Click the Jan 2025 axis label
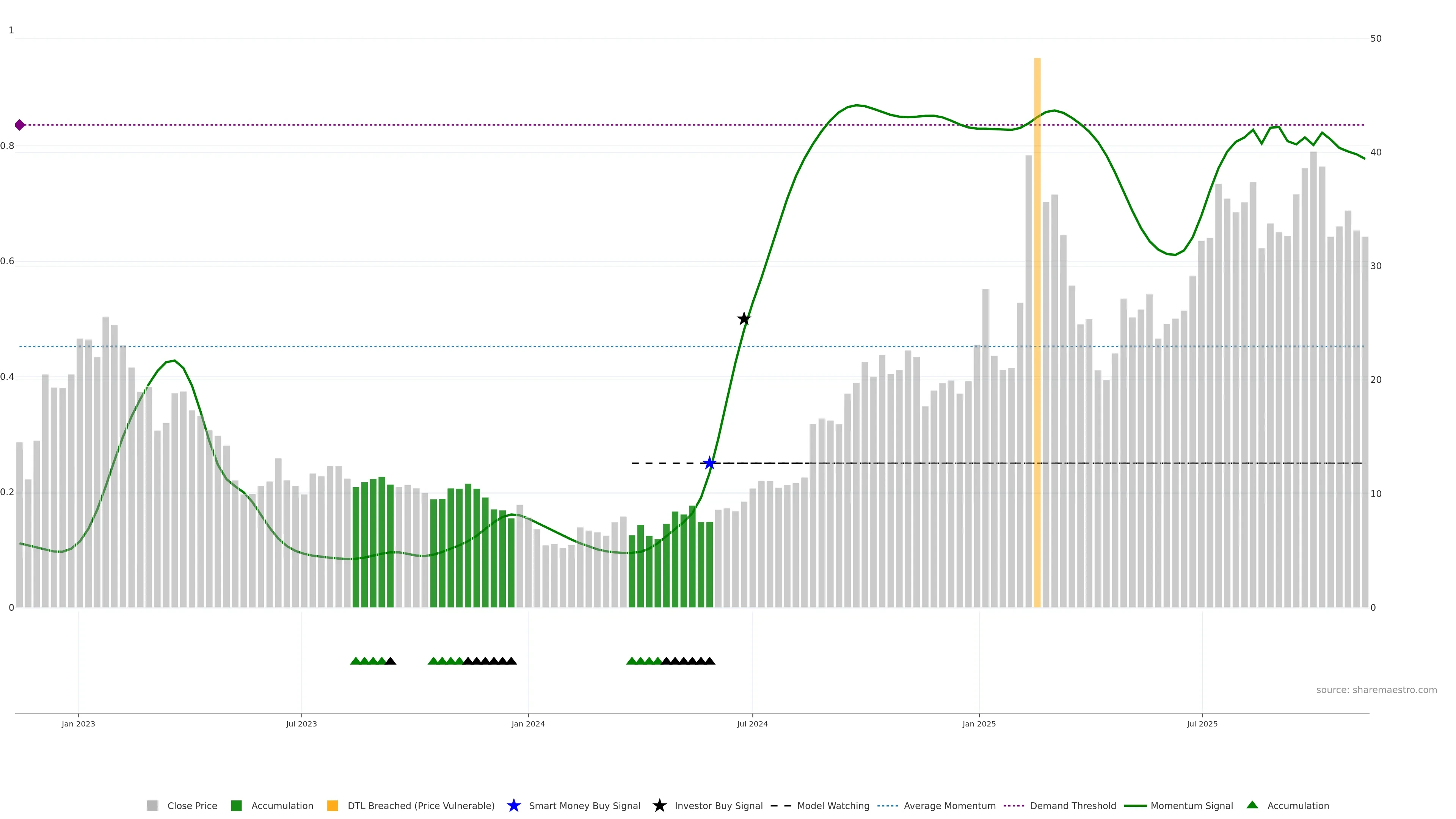Screen dimensions: 1456x819 pos(979,724)
